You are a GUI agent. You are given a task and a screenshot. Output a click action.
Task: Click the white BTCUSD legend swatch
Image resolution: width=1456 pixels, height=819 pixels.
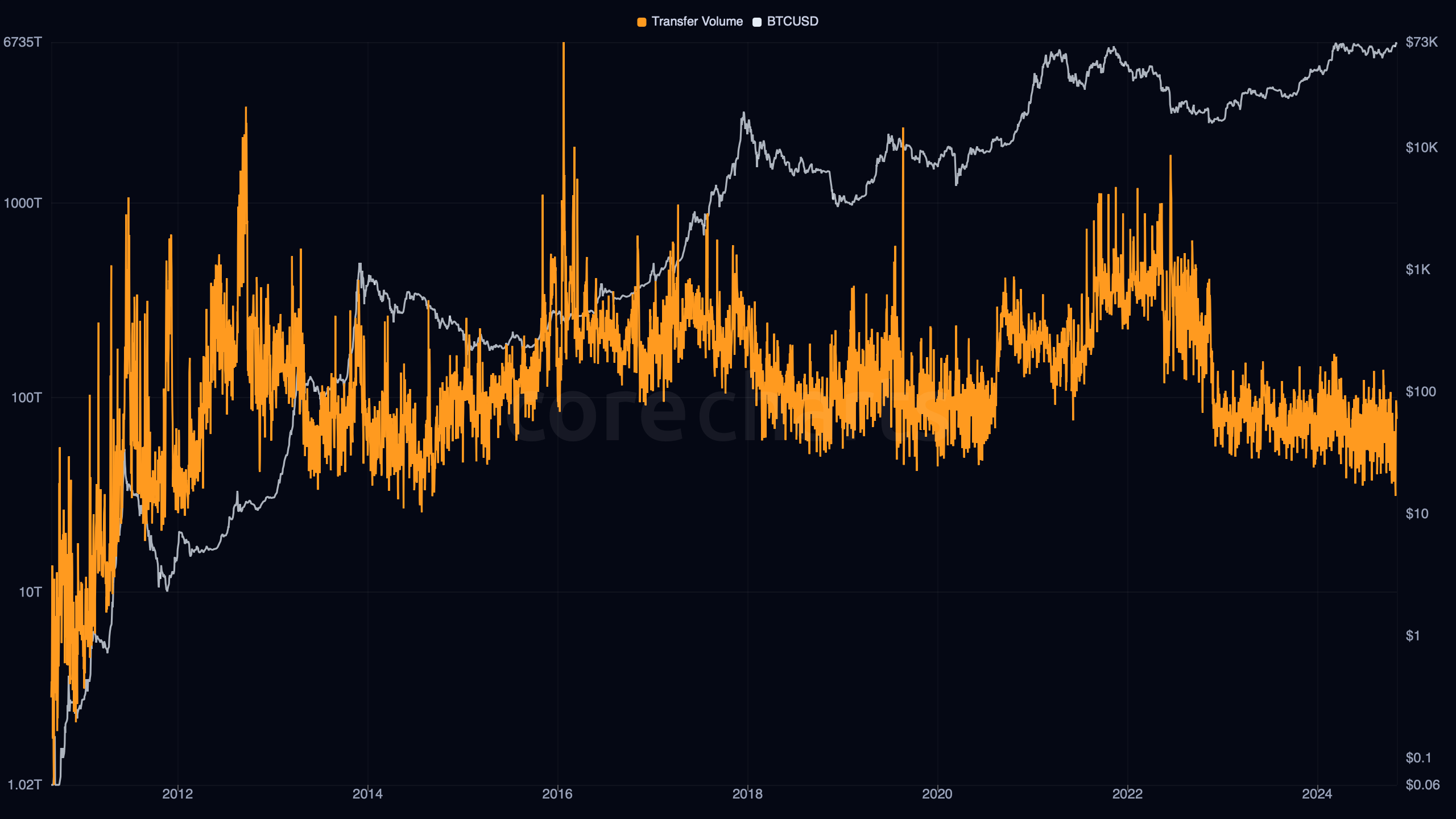click(x=757, y=22)
